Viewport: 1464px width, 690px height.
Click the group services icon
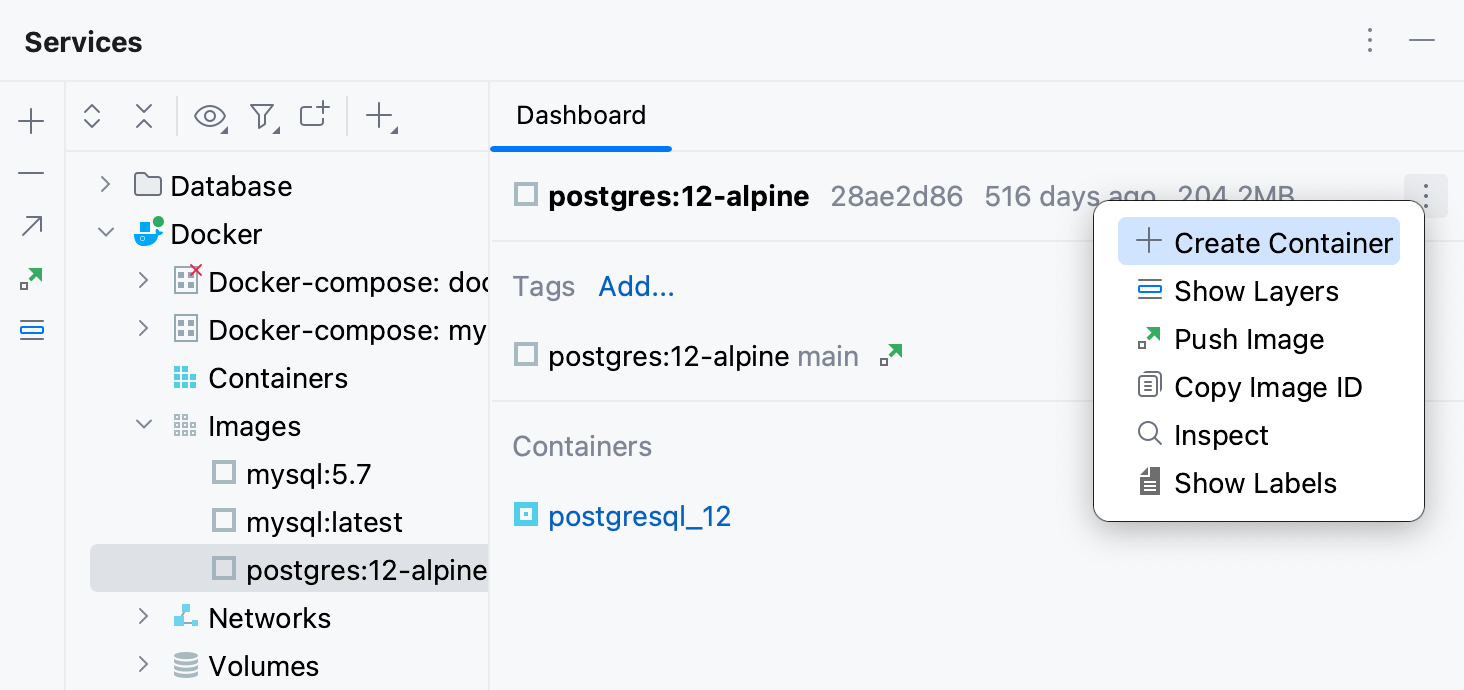[314, 116]
